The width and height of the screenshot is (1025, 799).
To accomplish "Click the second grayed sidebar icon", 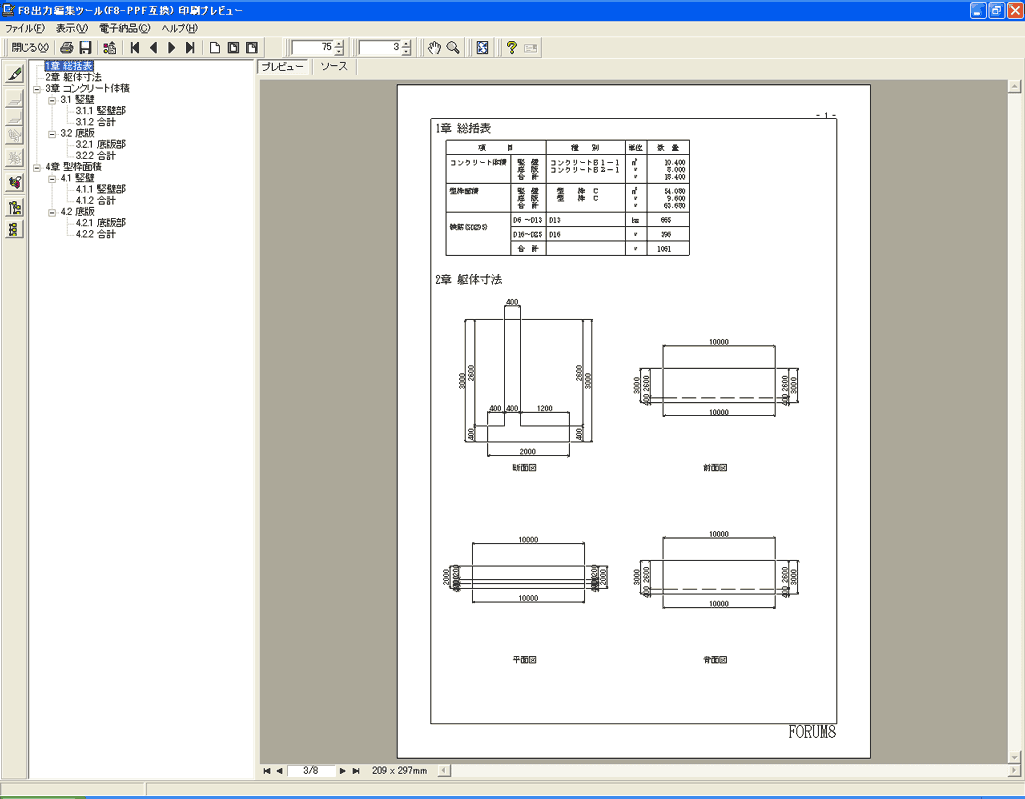I will (14, 98).
